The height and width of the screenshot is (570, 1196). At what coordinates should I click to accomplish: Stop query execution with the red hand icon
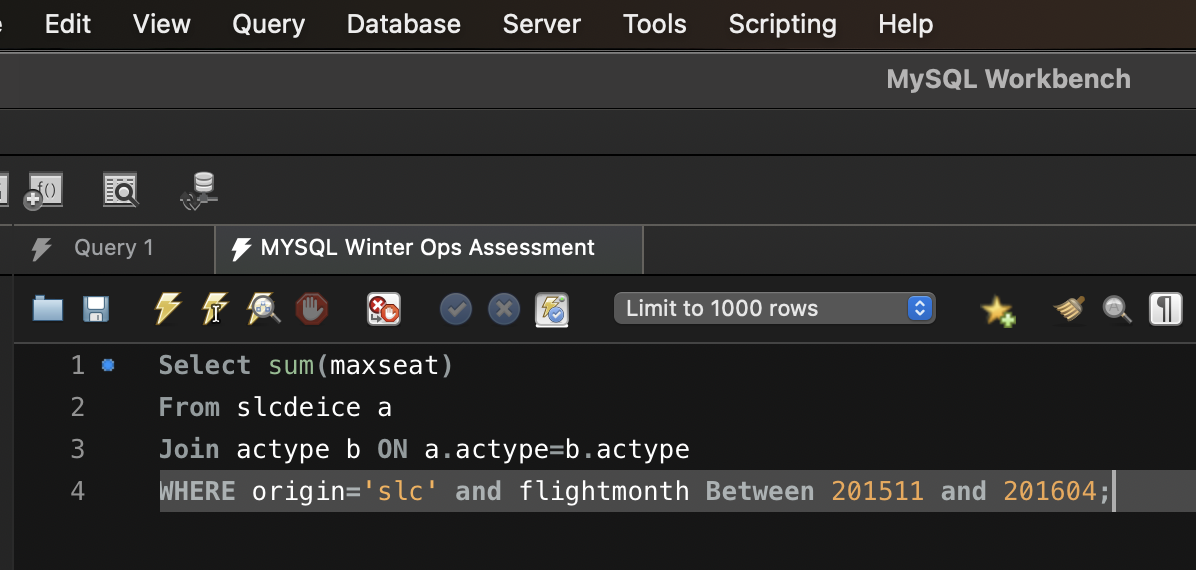(x=311, y=310)
